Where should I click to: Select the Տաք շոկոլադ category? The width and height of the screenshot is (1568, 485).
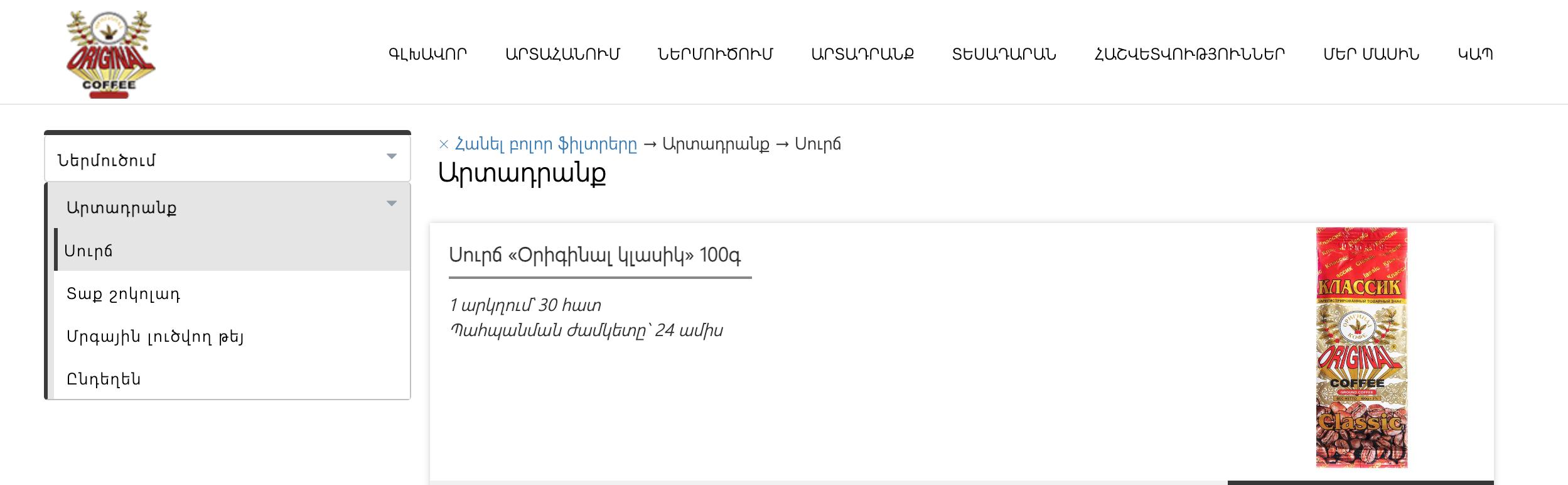click(x=232, y=293)
